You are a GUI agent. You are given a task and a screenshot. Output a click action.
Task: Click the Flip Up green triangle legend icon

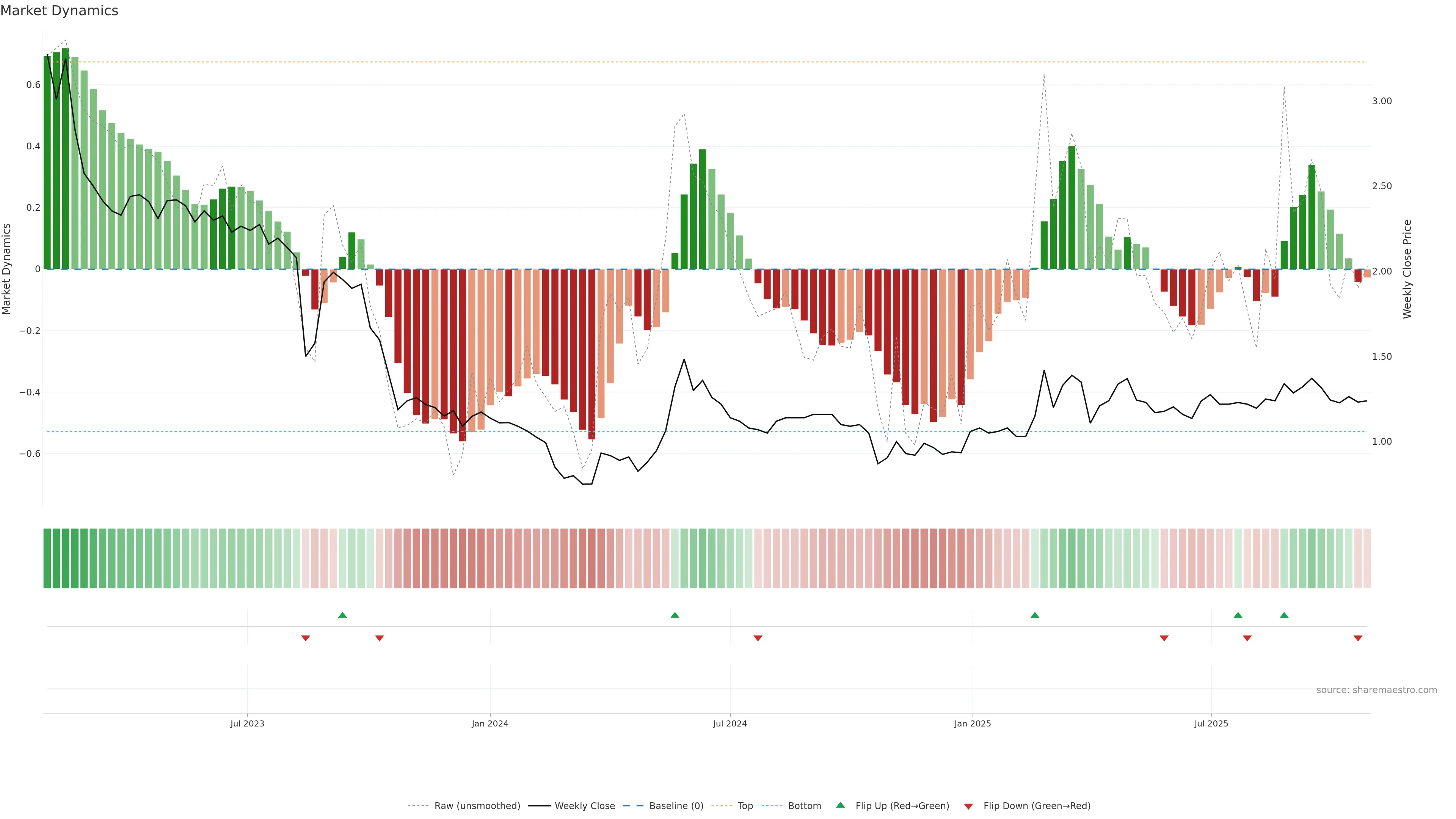click(x=841, y=805)
